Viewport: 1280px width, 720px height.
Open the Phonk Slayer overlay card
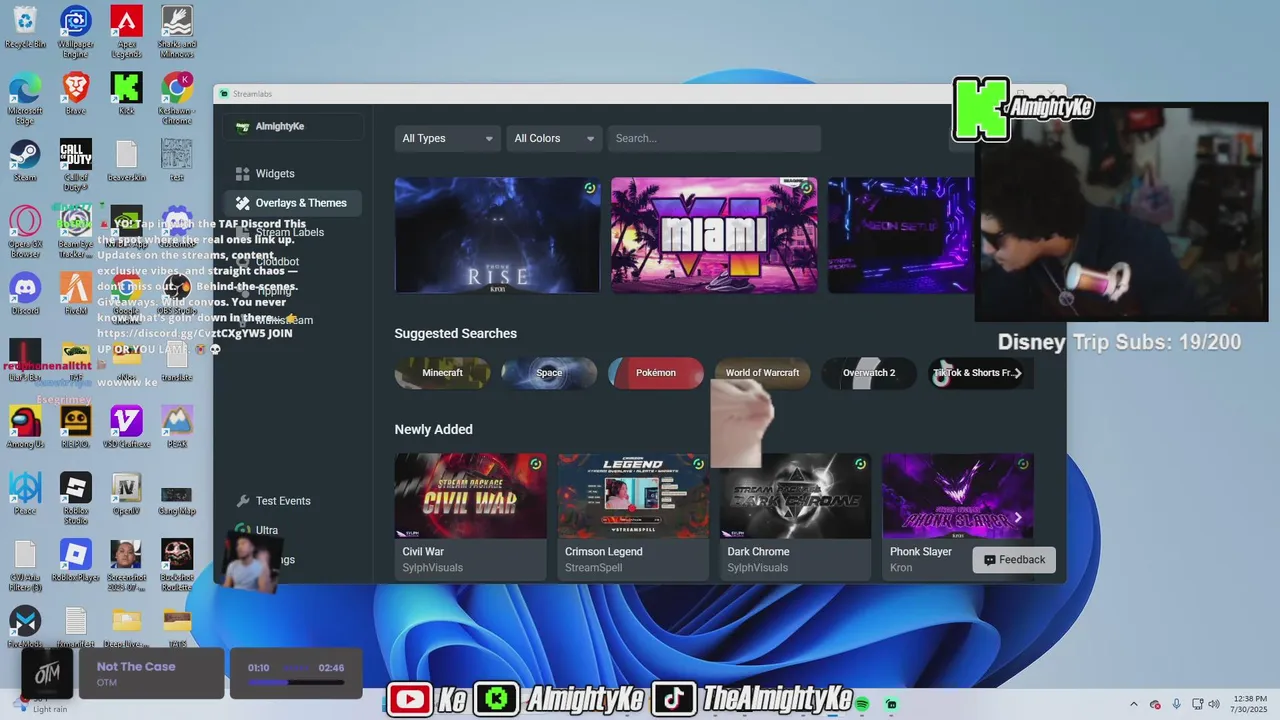[x=958, y=516]
